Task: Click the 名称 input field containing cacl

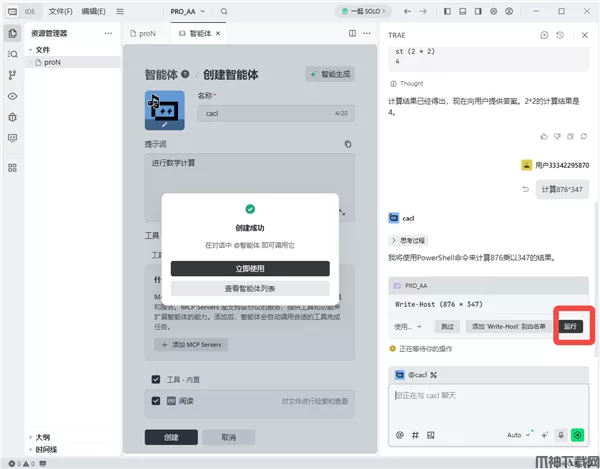Action: (276, 113)
